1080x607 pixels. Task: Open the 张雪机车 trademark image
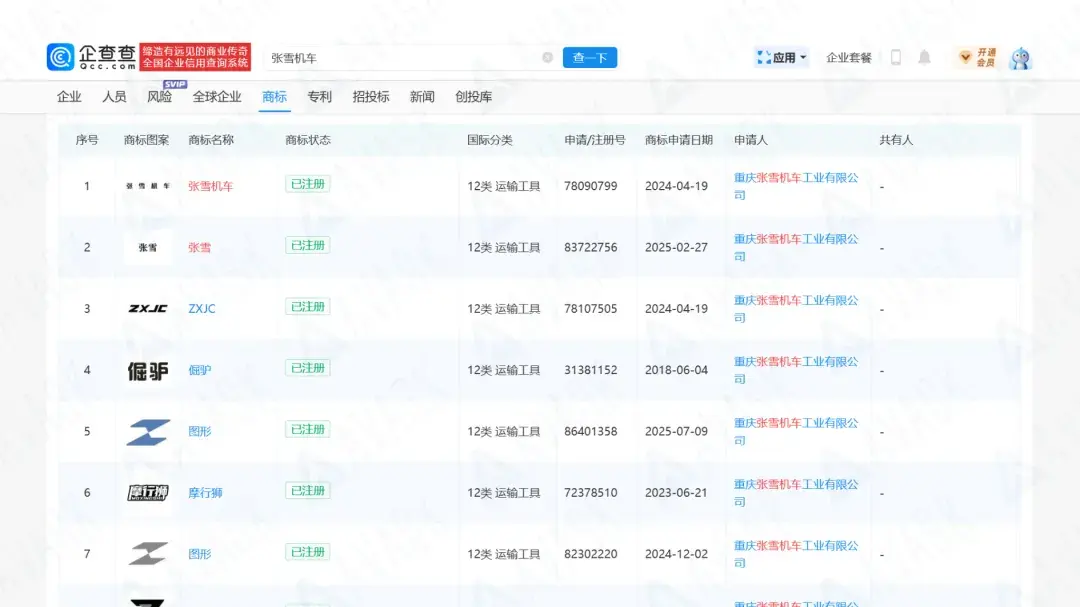147,186
